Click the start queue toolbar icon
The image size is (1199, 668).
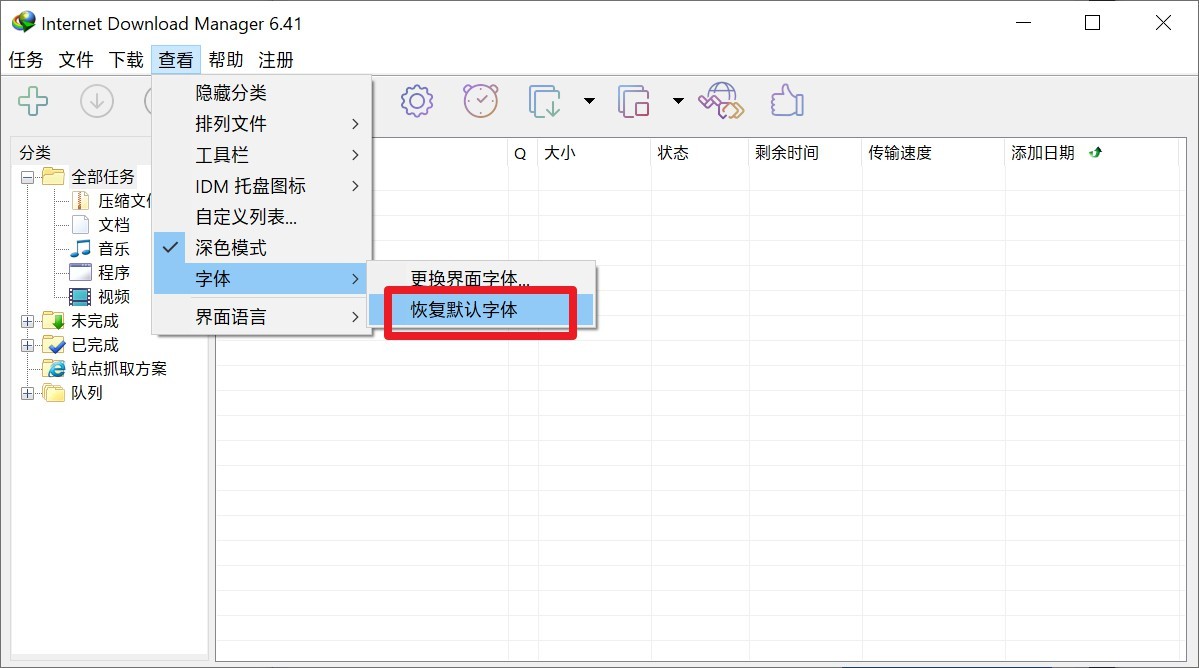pos(545,101)
